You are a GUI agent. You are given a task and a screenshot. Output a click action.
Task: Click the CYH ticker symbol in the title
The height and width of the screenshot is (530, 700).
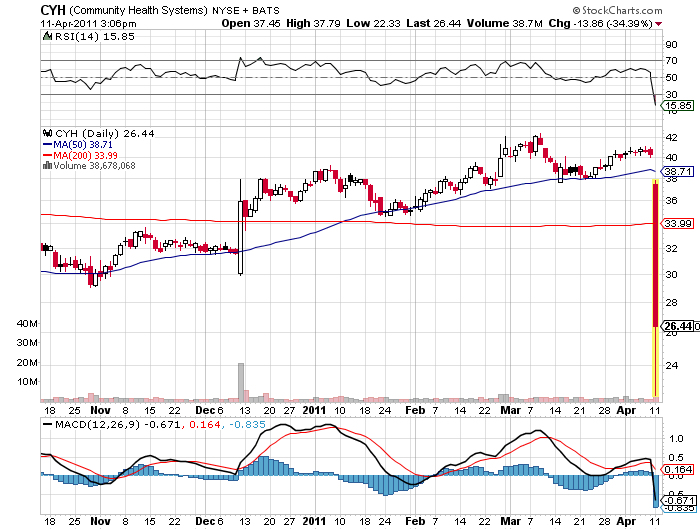[x=53, y=10]
